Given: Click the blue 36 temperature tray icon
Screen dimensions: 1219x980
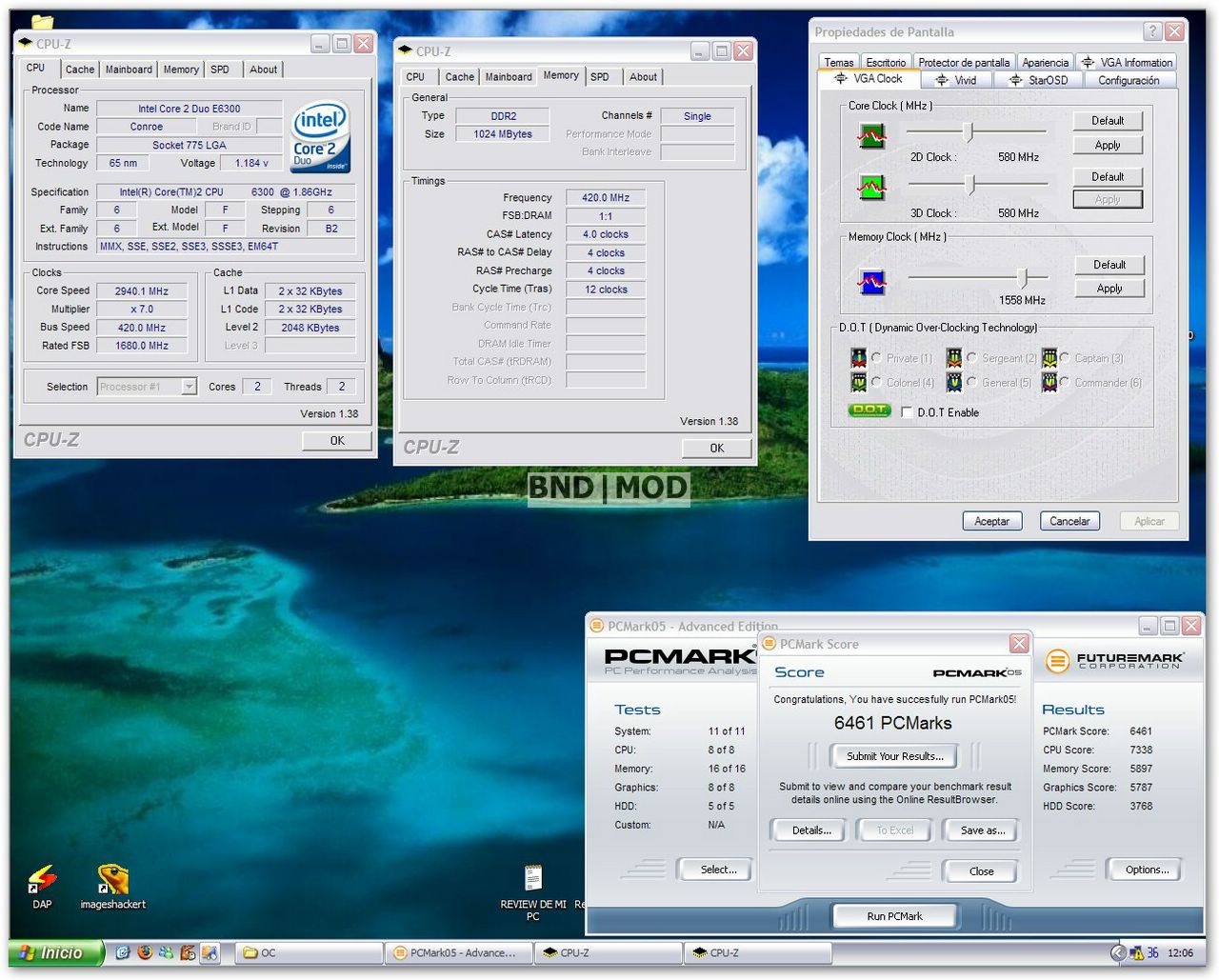Looking at the screenshot, I should click(1152, 952).
